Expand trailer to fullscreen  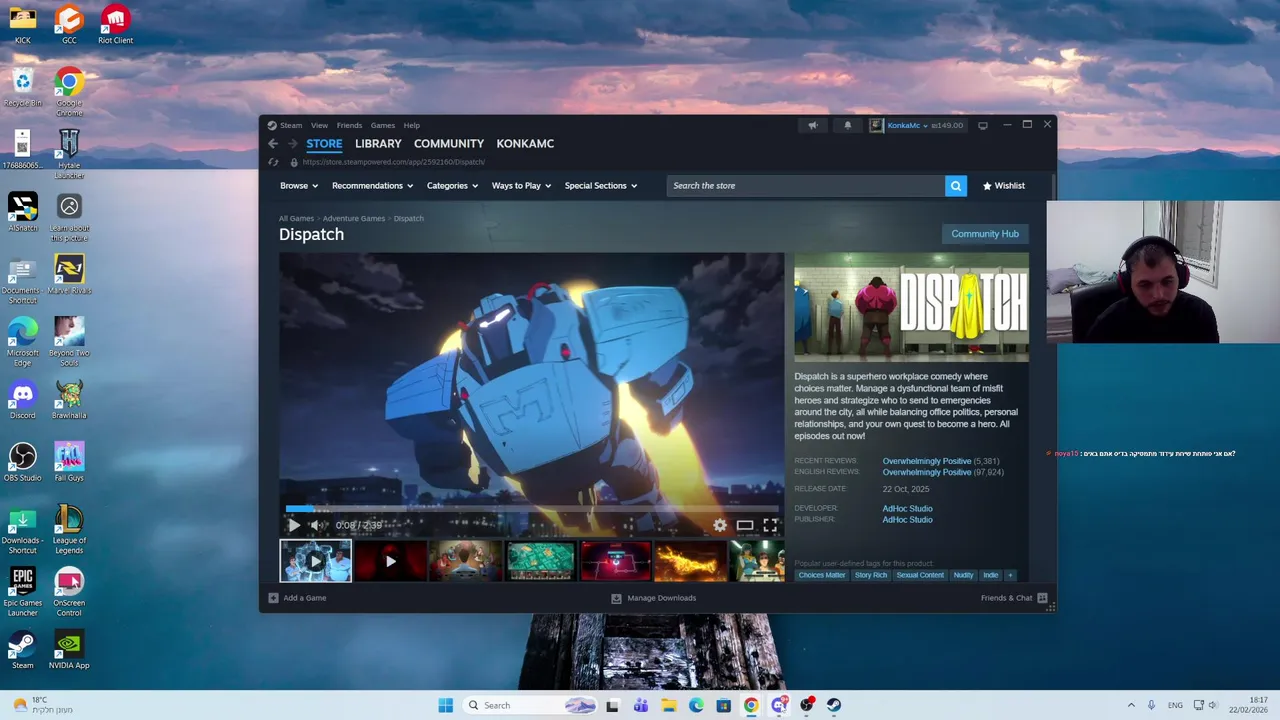point(771,525)
